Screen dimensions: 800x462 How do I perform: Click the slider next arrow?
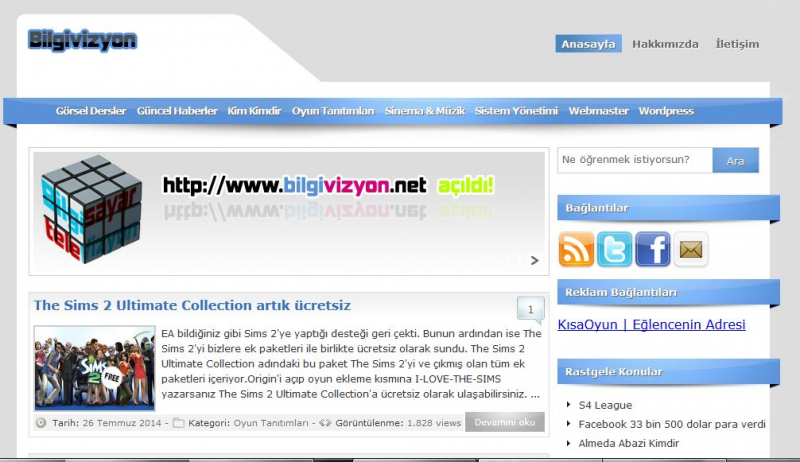pos(534,261)
